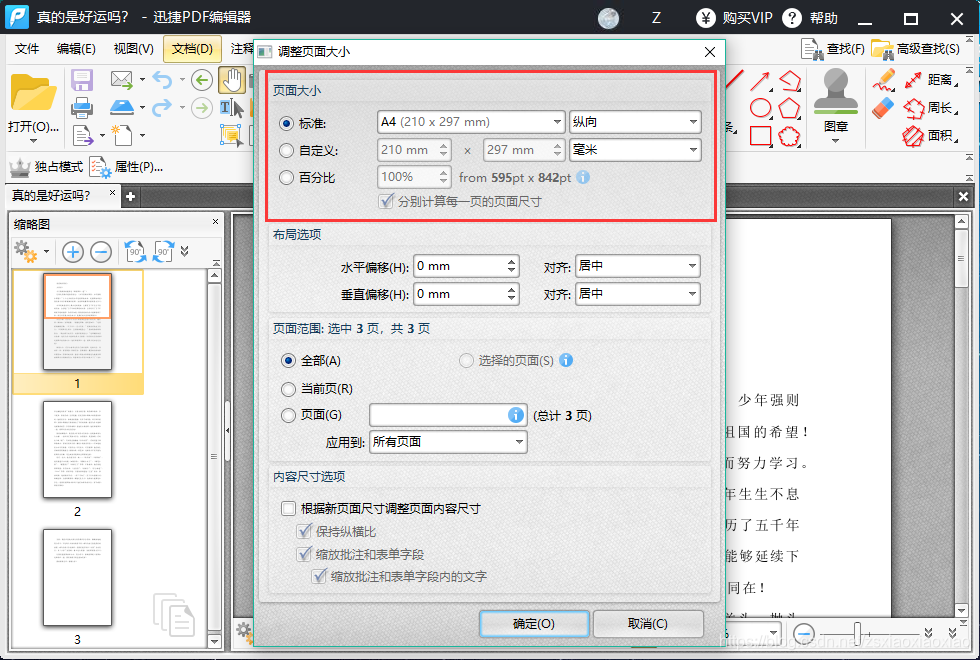Select the red rectangle drawing tool

[761, 136]
